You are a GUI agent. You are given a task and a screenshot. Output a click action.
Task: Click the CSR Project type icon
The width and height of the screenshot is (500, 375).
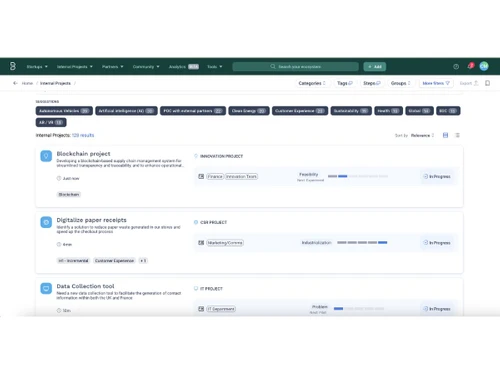tap(196, 222)
